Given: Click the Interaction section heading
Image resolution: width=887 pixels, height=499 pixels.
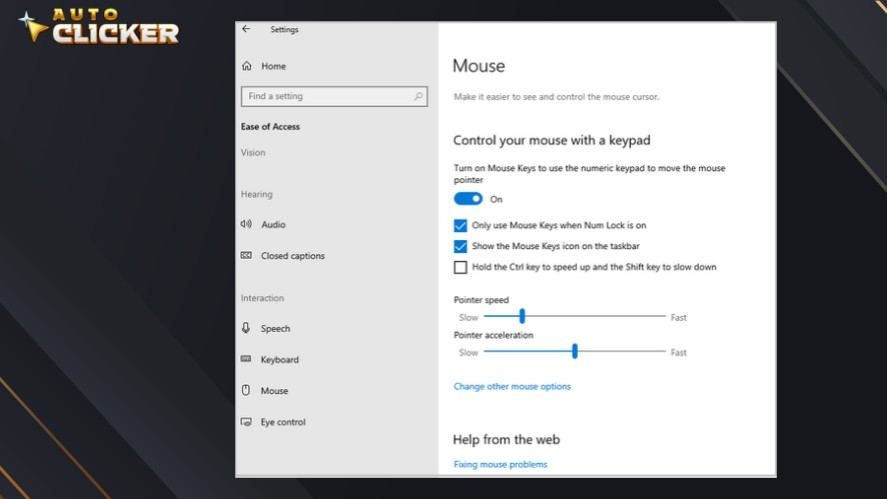Looking at the screenshot, I should click(x=262, y=298).
